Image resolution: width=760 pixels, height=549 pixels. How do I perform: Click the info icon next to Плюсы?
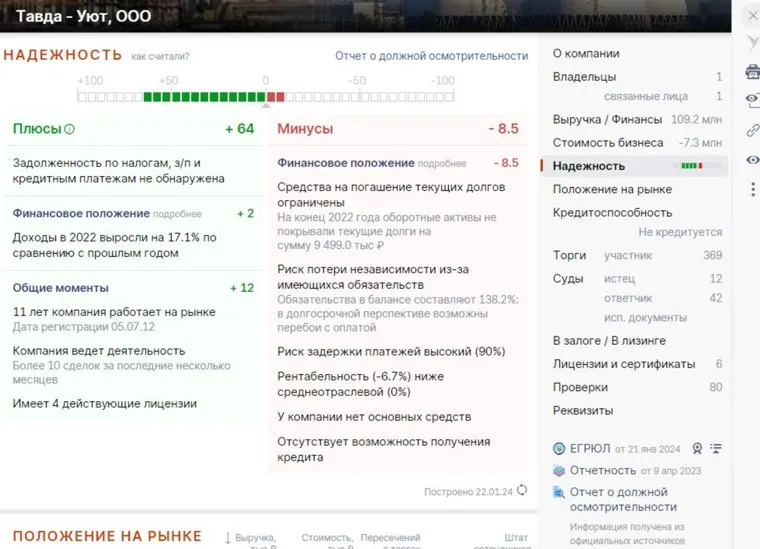coord(69,129)
